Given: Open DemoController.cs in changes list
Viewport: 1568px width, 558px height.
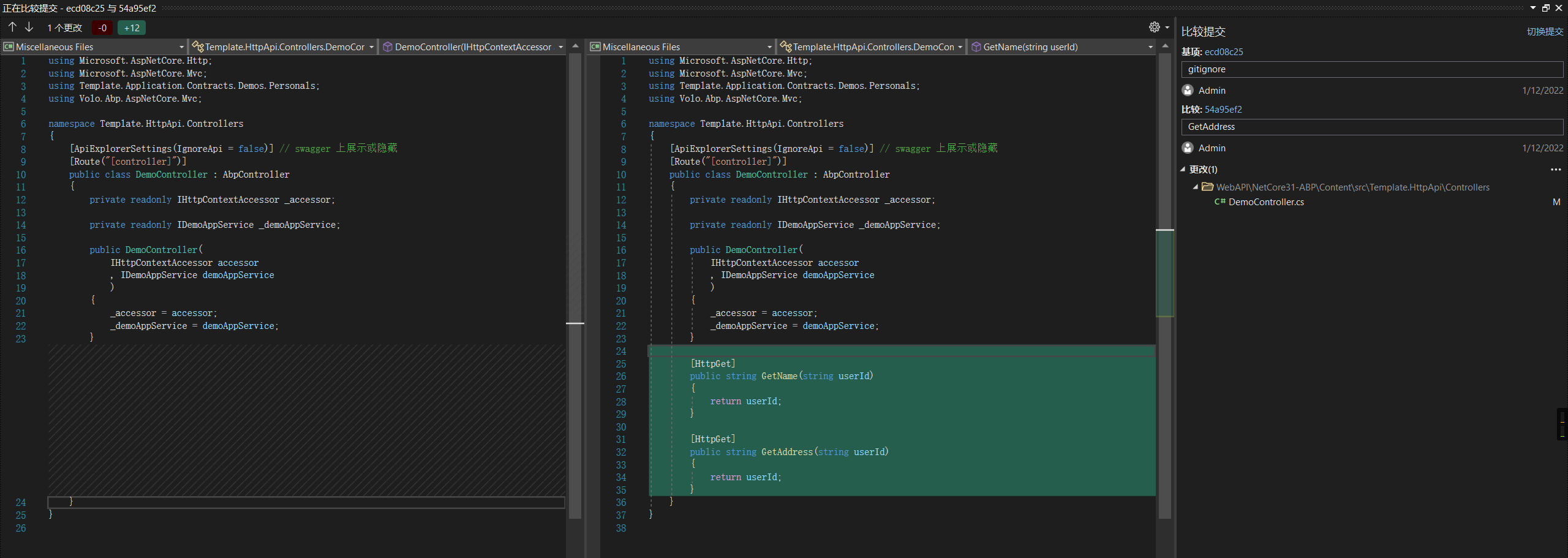Looking at the screenshot, I should pos(1266,202).
